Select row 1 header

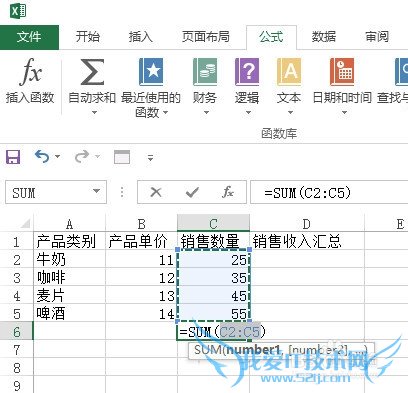pyautogui.click(x=17, y=241)
